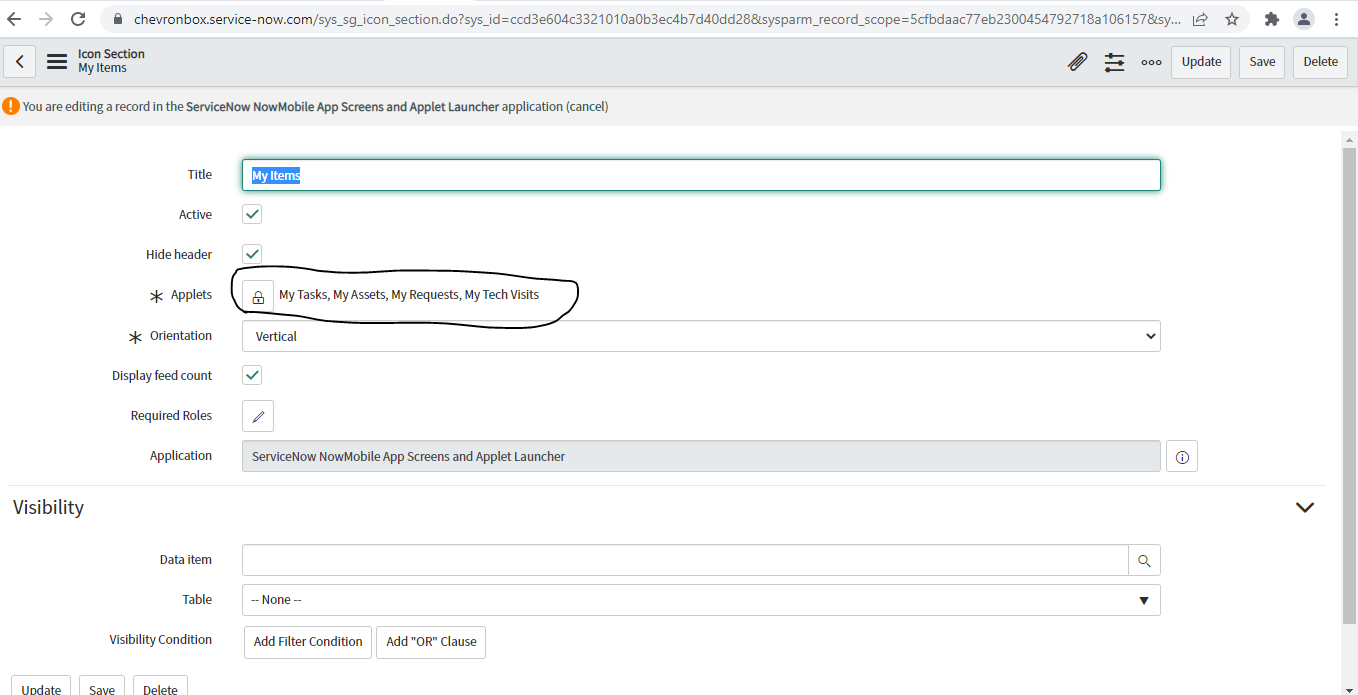This screenshot has width=1358, height=695.
Task: Open attachments via the paperclip icon
Action: (1077, 62)
